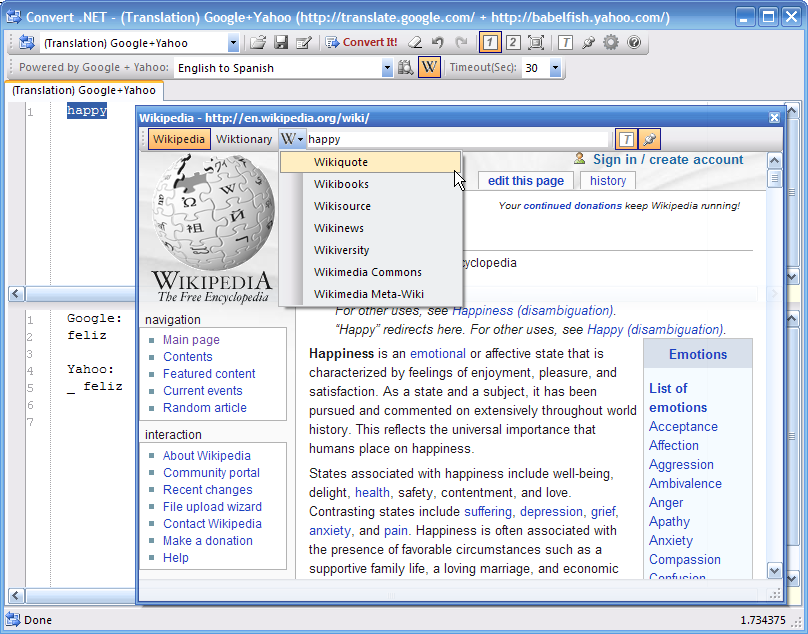808x634 pixels.
Task: Choose Wikinews from the dropdown menu
Action: coord(370,228)
